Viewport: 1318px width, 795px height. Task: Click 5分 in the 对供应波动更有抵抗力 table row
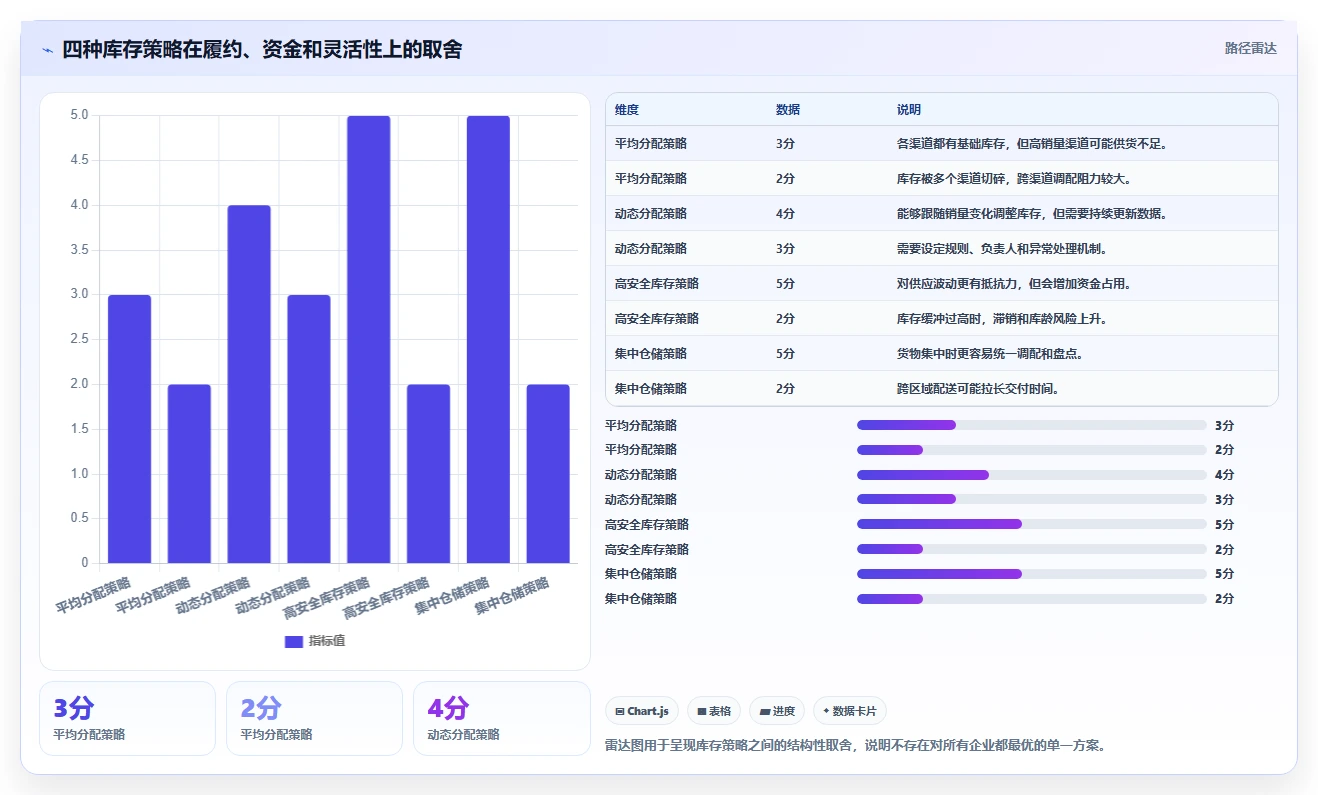(786, 284)
